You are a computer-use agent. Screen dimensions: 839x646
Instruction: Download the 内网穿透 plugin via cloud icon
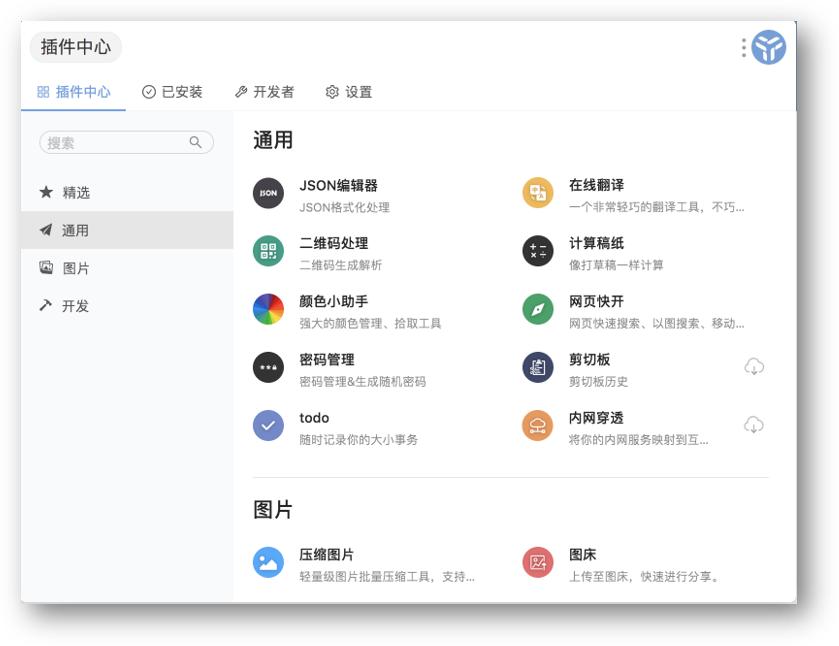[755, 425]
